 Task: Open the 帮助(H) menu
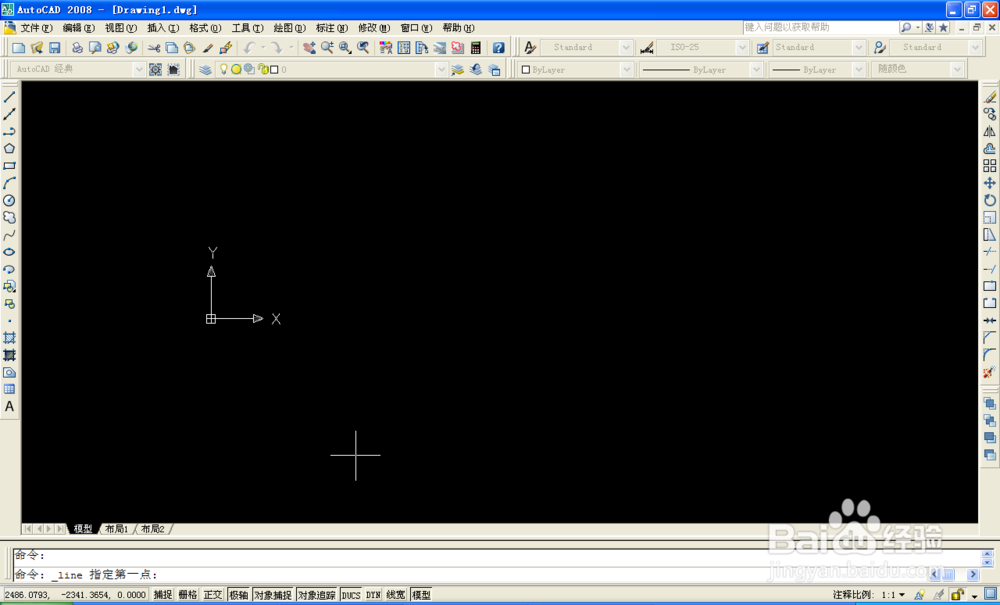(459, 28)
